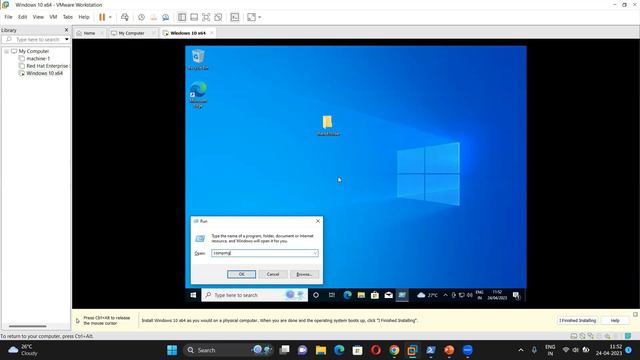
Task: Collapse the My Computer tree node
Action: click(7, 51)
